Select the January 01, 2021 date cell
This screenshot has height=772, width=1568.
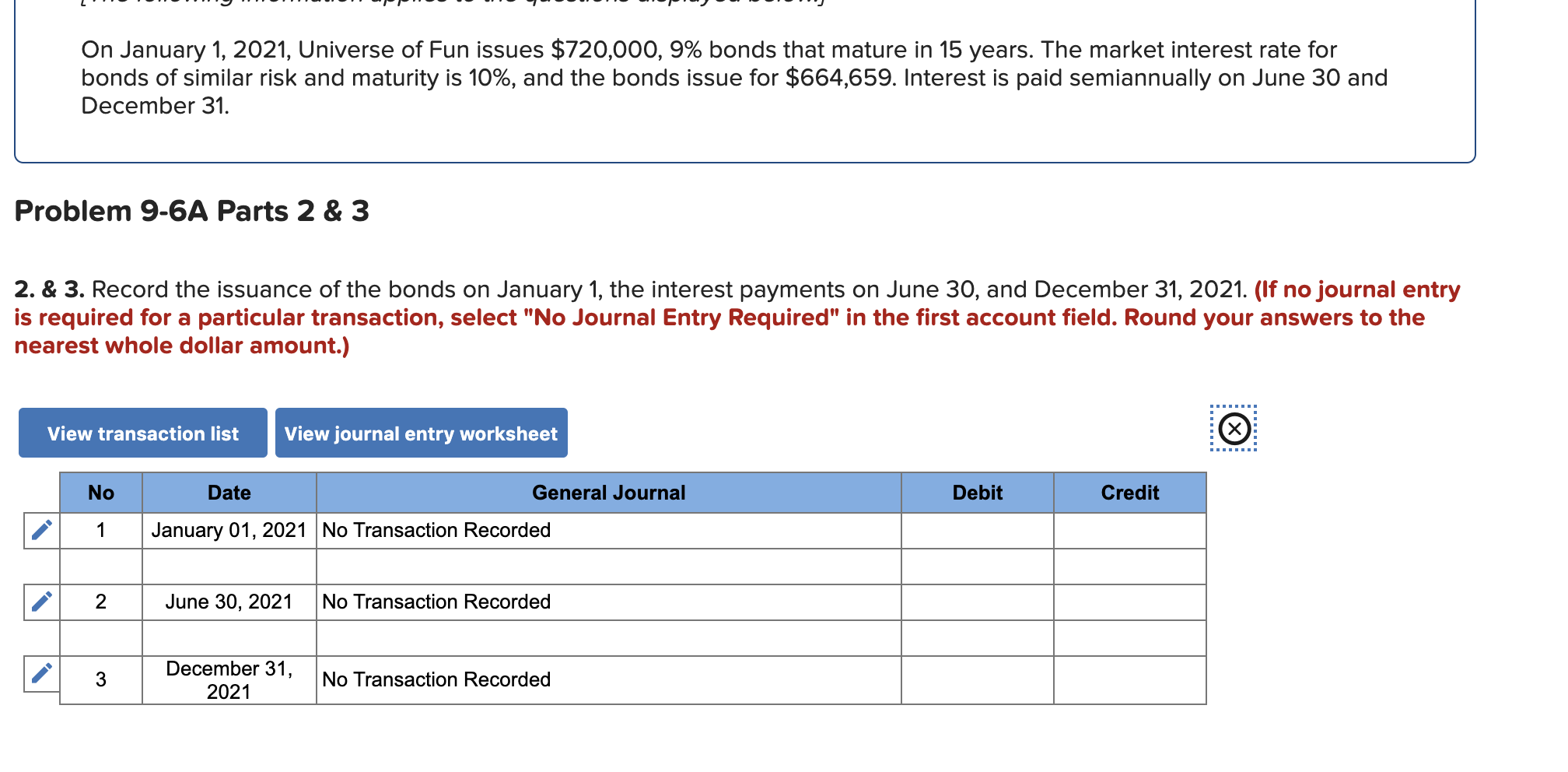point(228,530)
